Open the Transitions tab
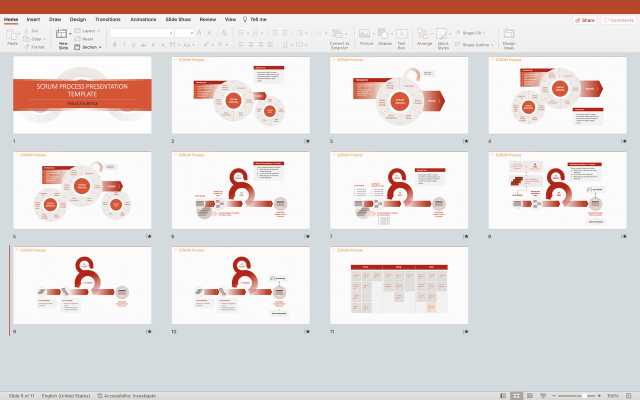 tap(108, 19)
